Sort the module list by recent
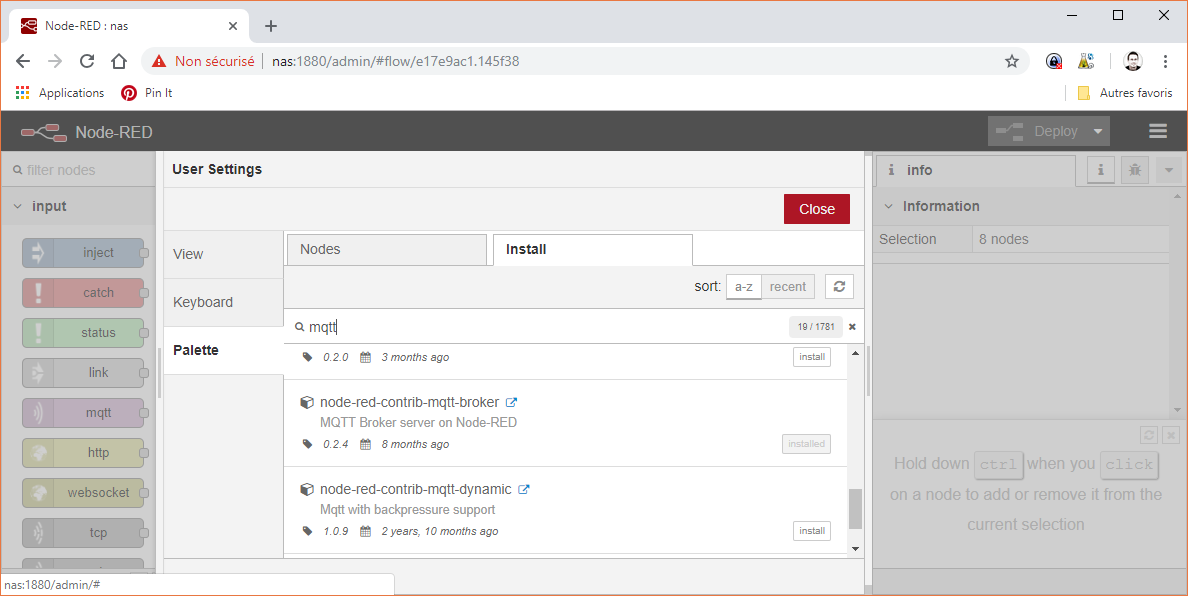 (x=787, y=287)
